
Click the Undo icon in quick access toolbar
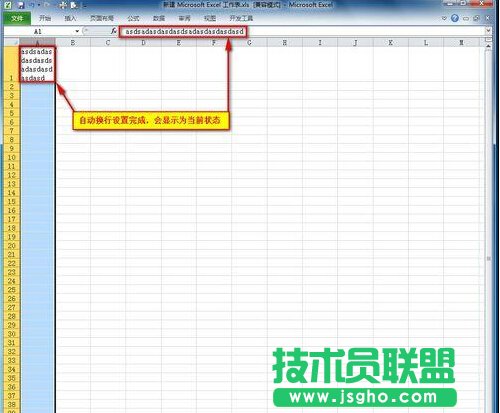pos(32,5)
